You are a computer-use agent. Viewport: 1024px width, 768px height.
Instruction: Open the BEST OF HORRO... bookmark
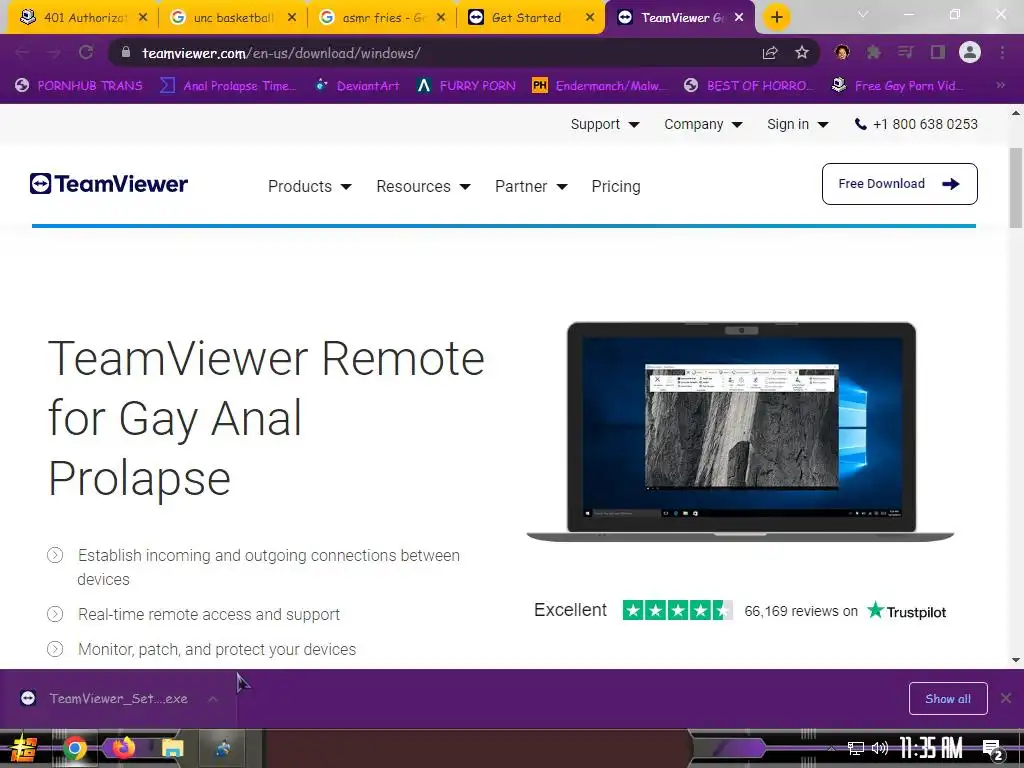pos(748,86)
